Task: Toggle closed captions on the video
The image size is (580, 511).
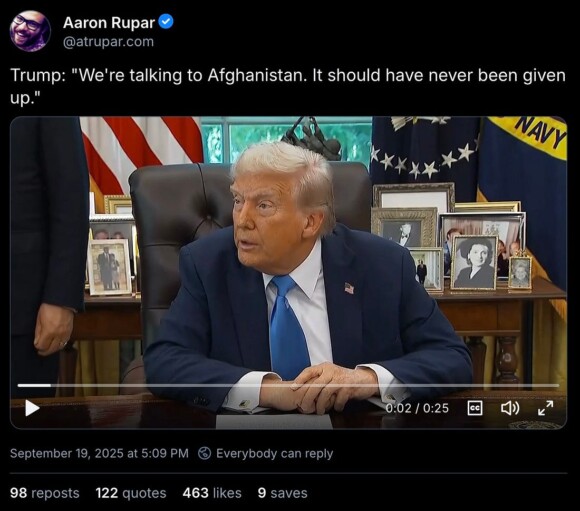Action: [475, 408]
